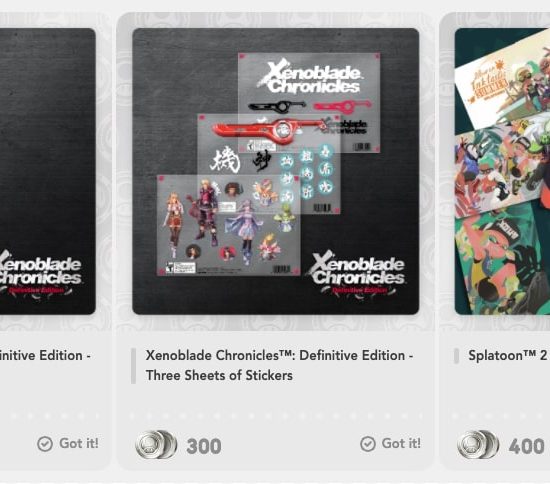Click the gray bar beside the stickers title
Screen dimensions: 550x484
(133, 366)
